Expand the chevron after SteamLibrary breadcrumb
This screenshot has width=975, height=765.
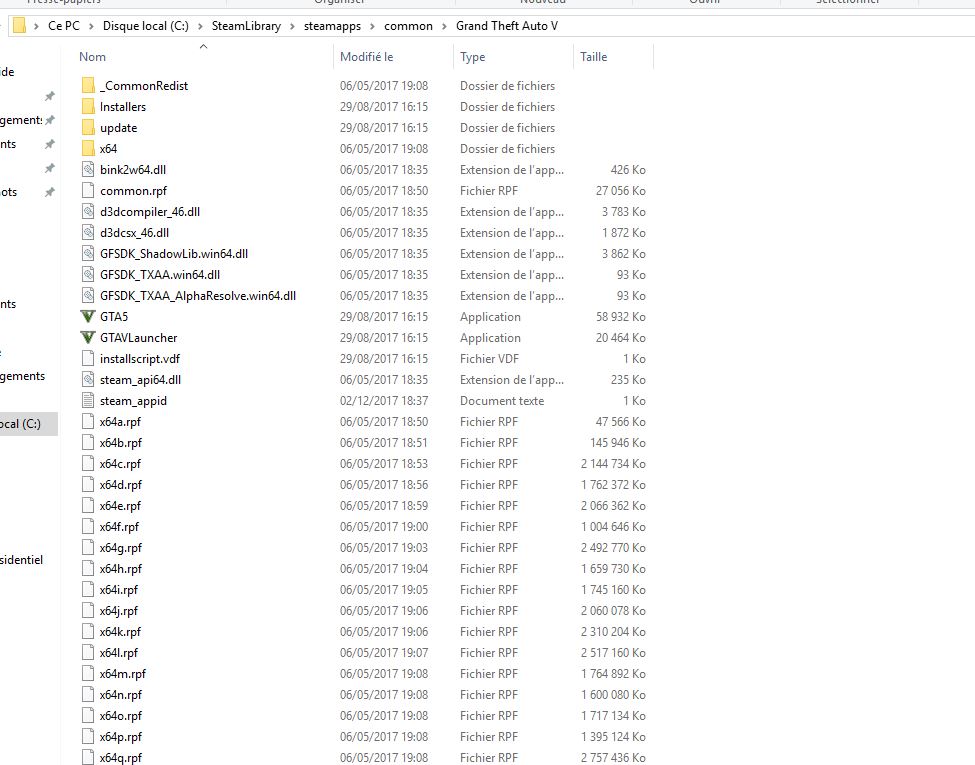[292, 26]
